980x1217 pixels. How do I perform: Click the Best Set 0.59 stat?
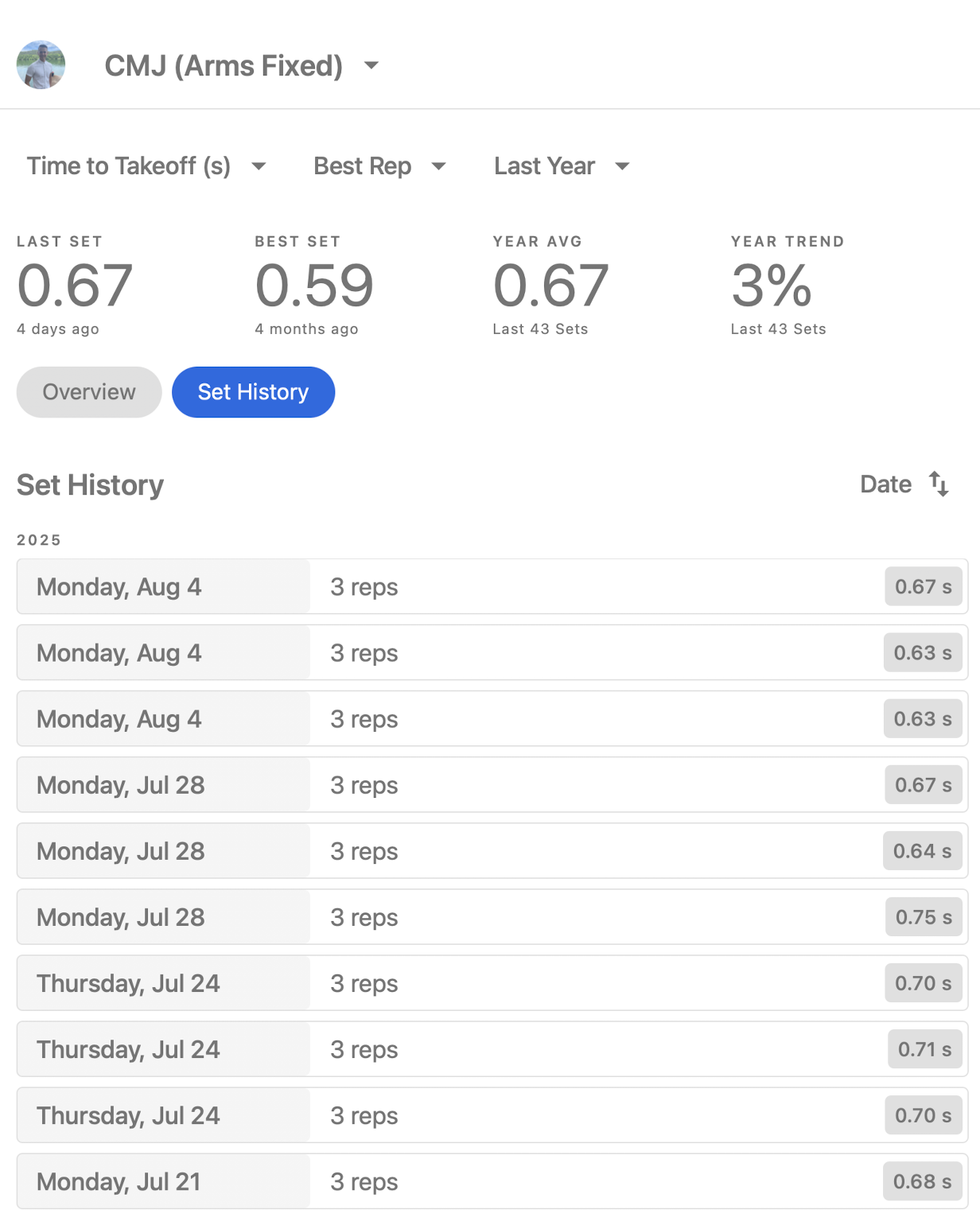[x=313, y=286]
